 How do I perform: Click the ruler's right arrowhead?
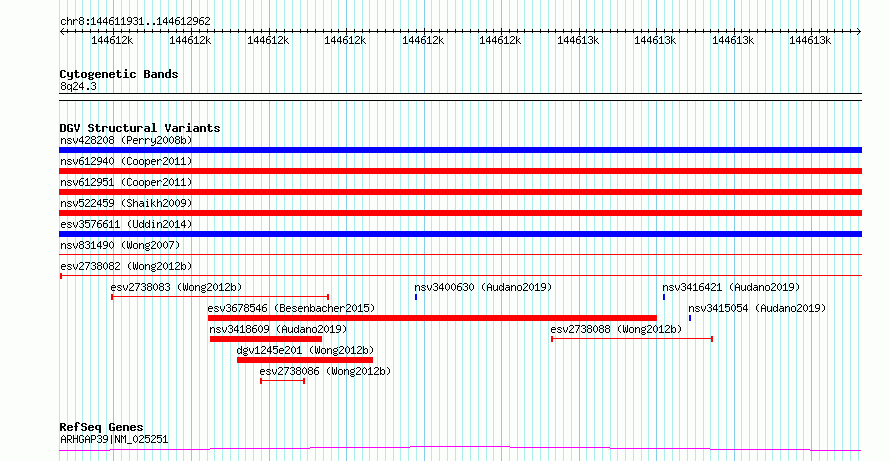(x=859, y=31)
